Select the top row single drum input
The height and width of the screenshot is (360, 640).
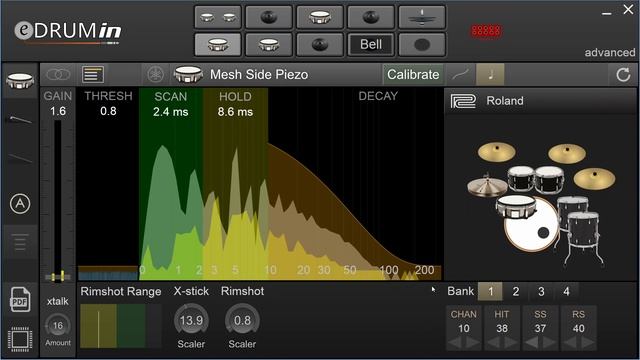tap(320, 17)
